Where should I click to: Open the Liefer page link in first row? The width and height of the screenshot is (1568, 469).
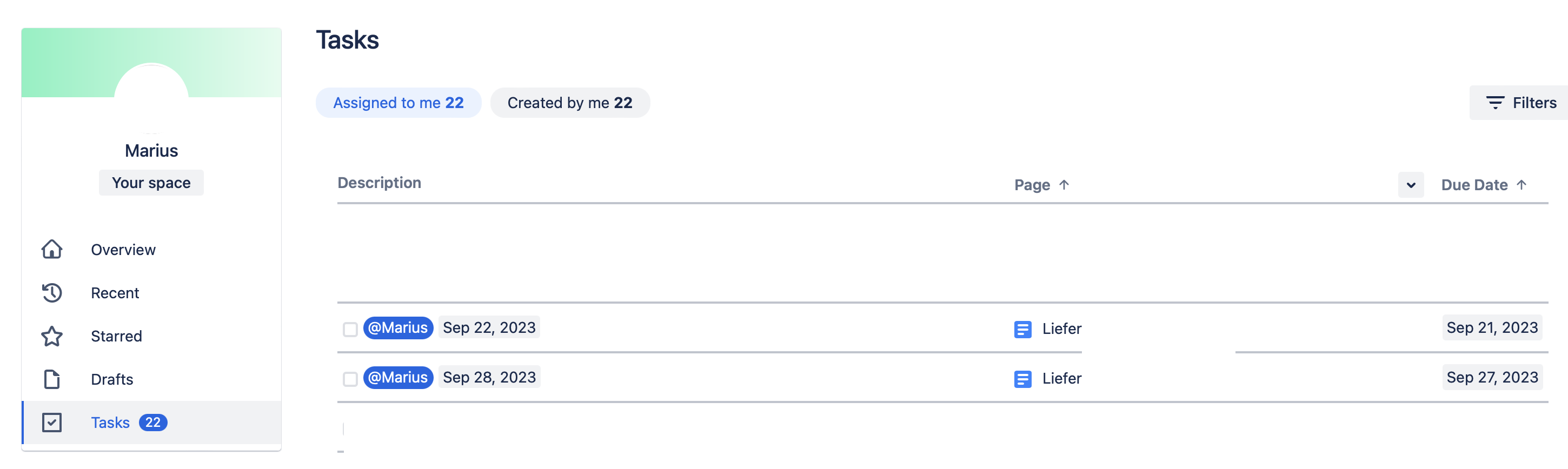pos(1061,329)
